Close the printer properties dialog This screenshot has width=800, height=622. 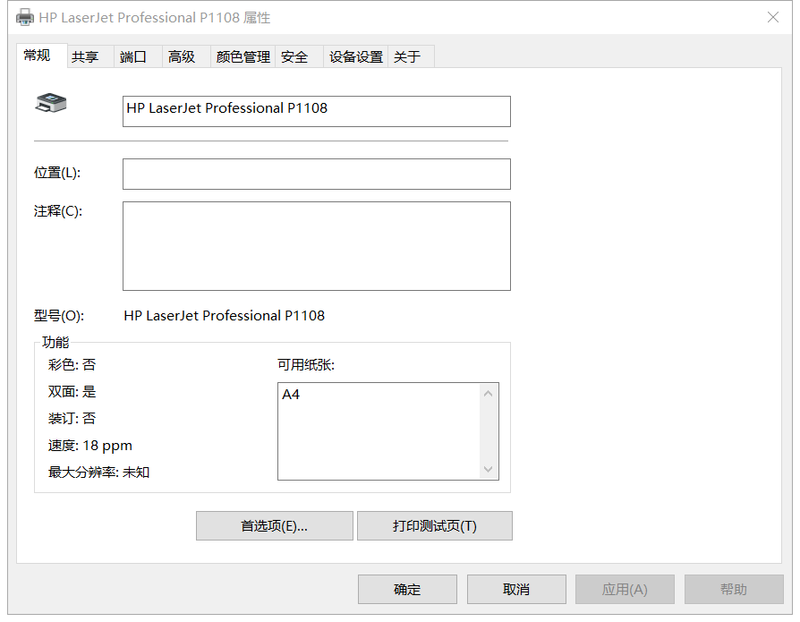pyautogui.click(x=773, y=18)
